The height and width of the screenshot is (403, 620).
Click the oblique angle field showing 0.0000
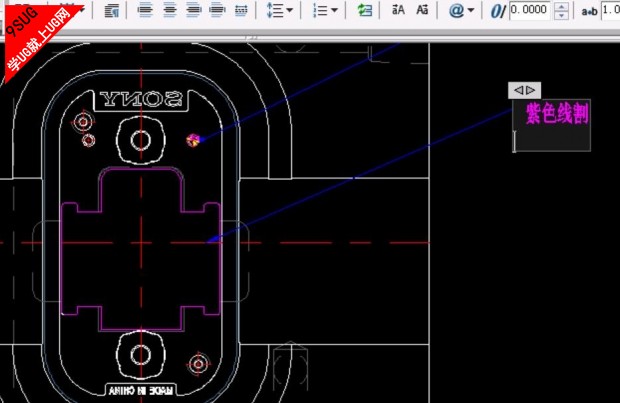point(529,11)
